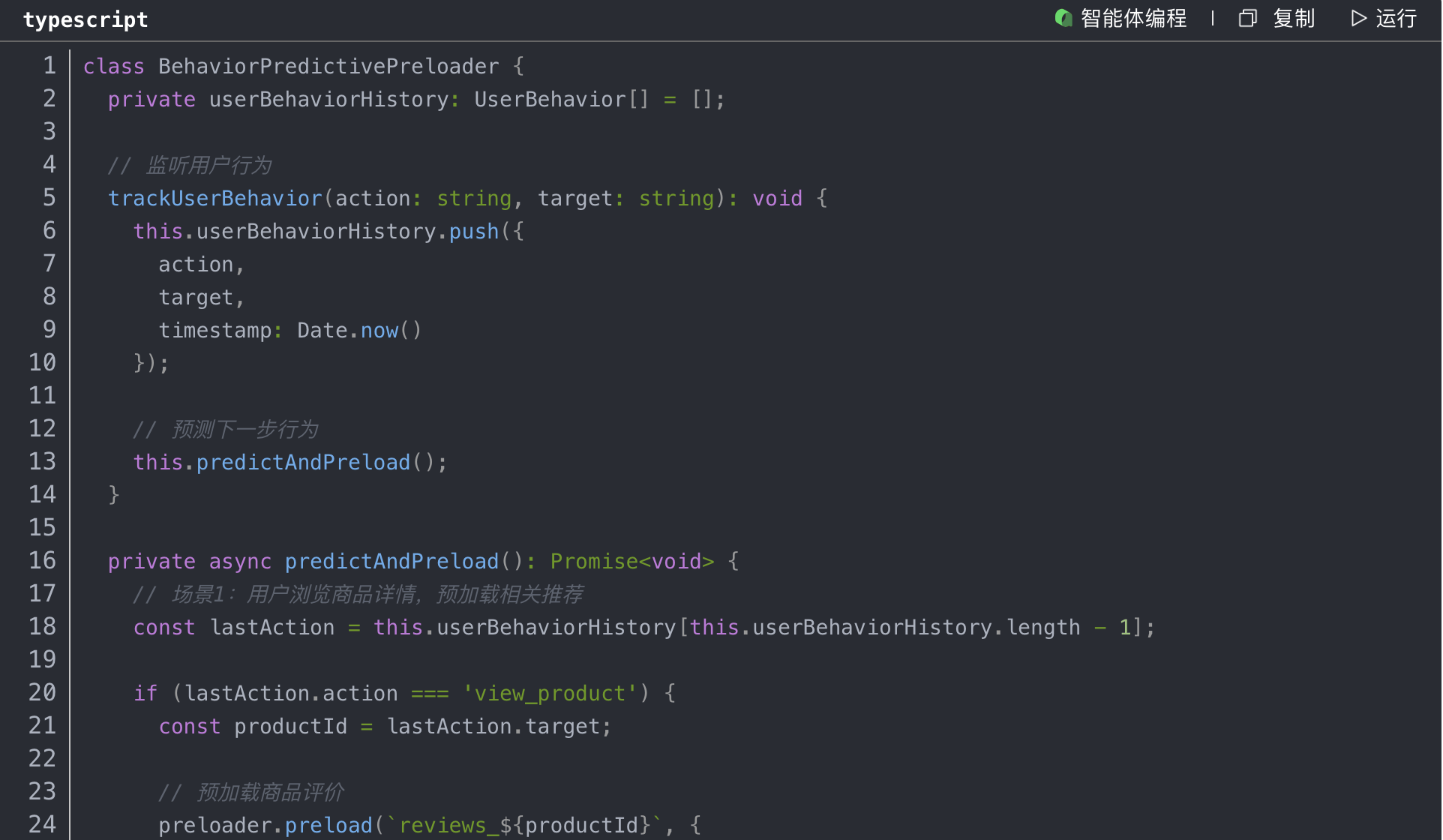The height and width of the screenshot is (840, 1443).
Task: Run the snippet via 运行 label
Action: pyautogui.click(x=1396, y=18)
